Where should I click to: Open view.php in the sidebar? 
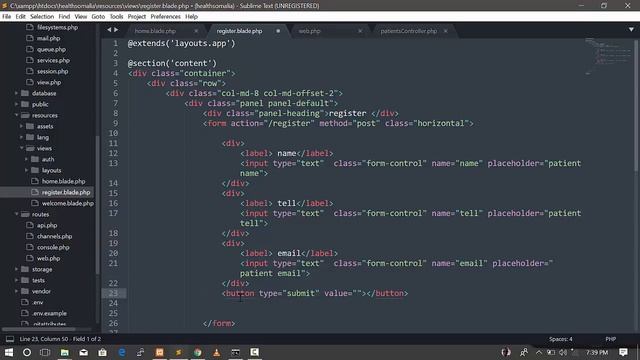click(x=49, y=82)
